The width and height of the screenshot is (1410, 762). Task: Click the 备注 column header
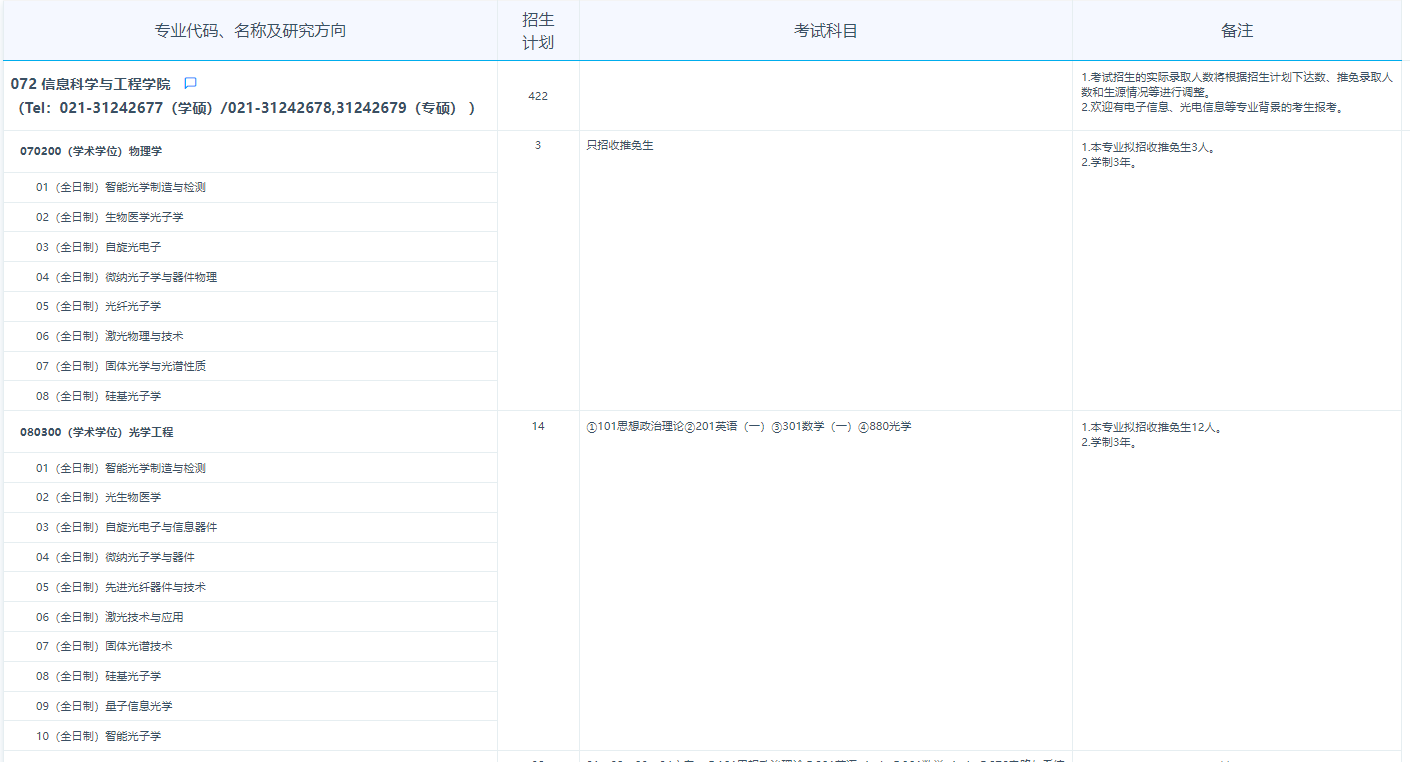[1237, 31]
